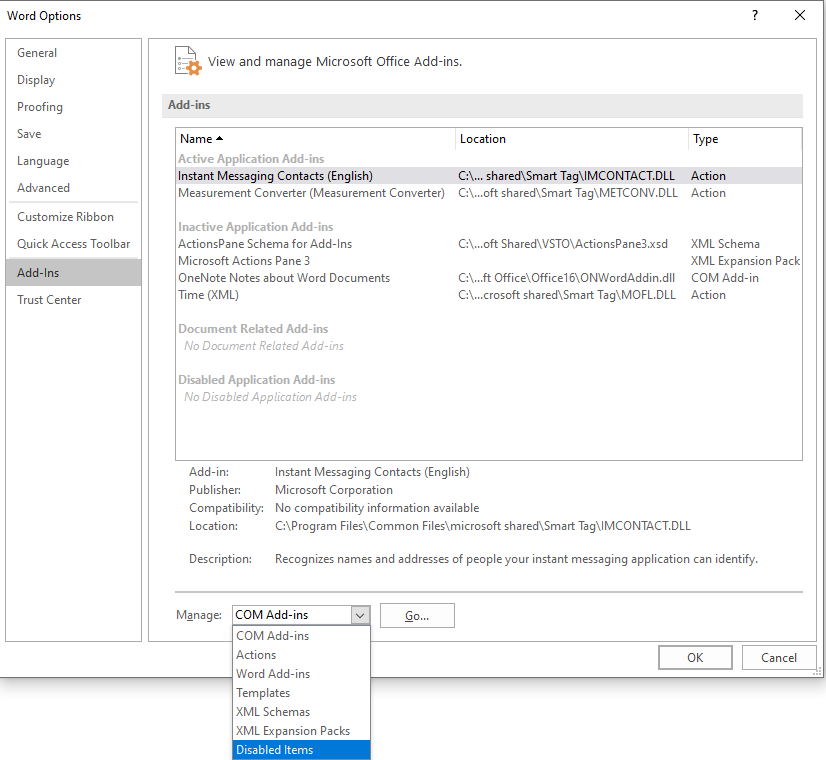826x760 pixels.
Task: Choose Actions from Manage list
Action: pyautogui.click(x=301, y=655)
